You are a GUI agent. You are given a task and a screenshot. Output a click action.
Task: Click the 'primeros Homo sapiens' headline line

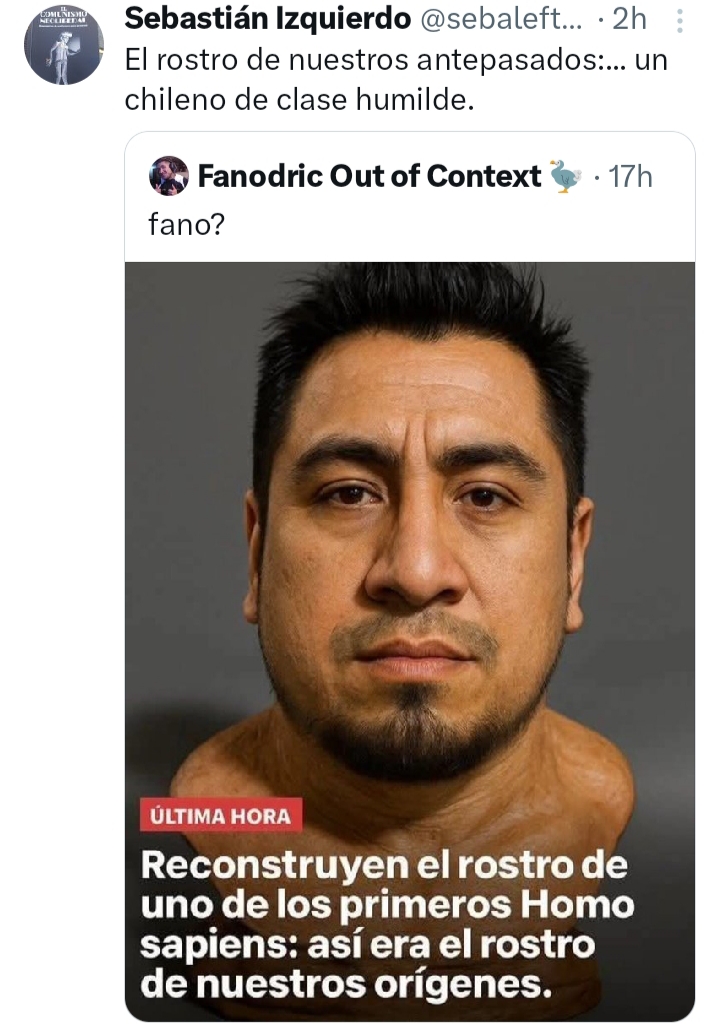coord(387,905)
